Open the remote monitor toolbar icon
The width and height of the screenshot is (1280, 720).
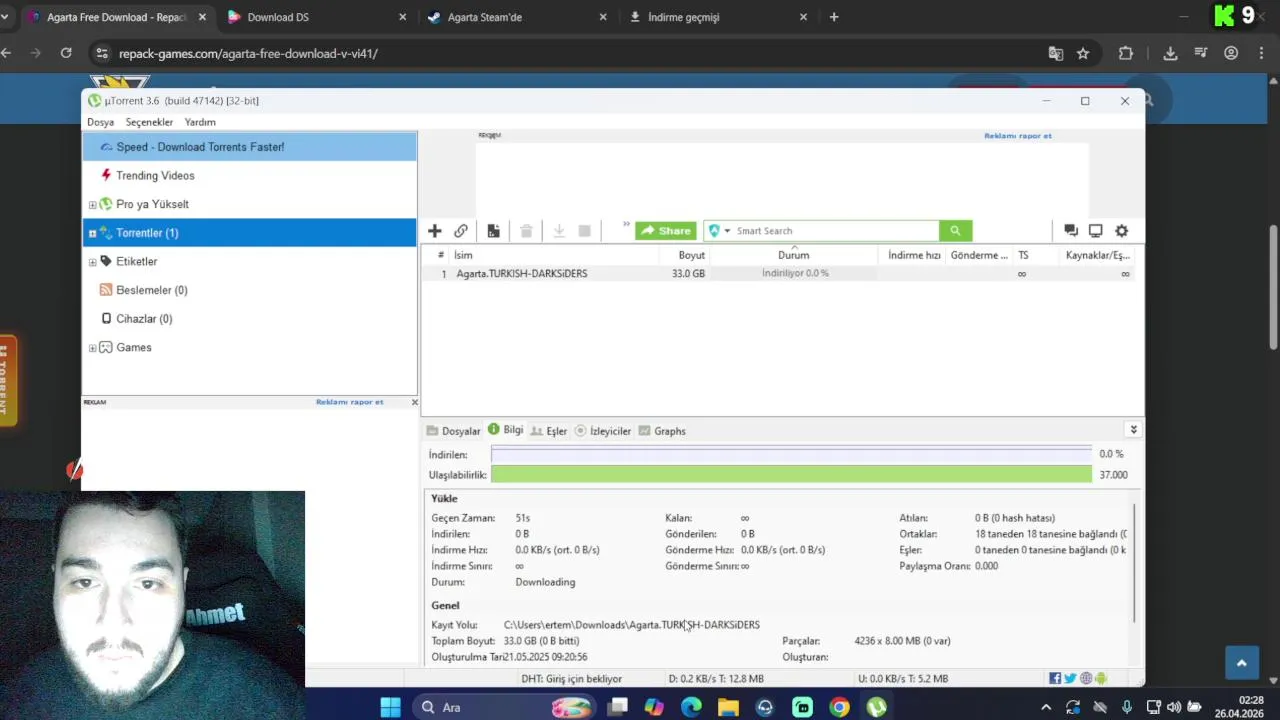[1095, 231]
